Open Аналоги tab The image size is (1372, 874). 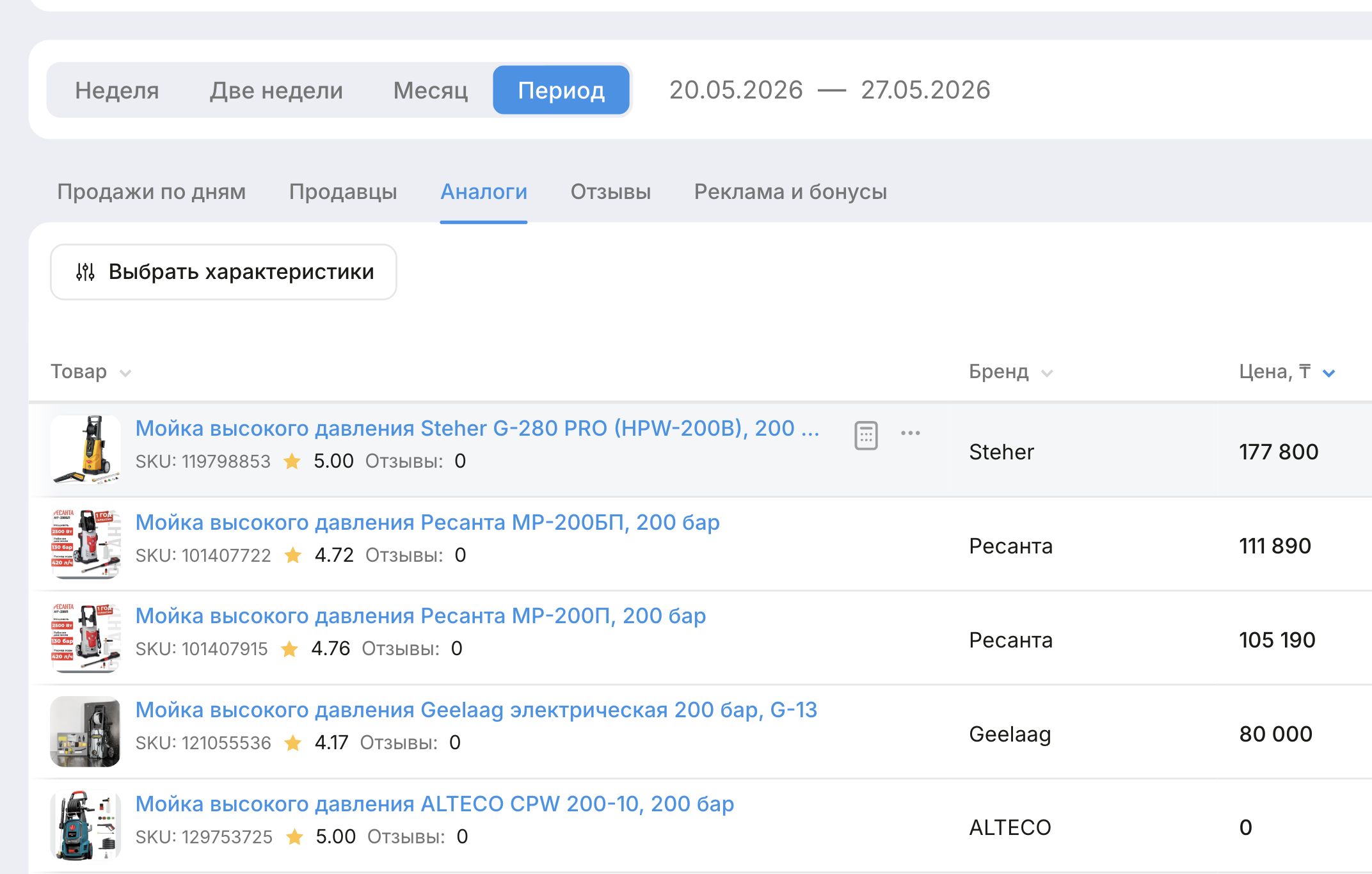(x=484, y=191)
